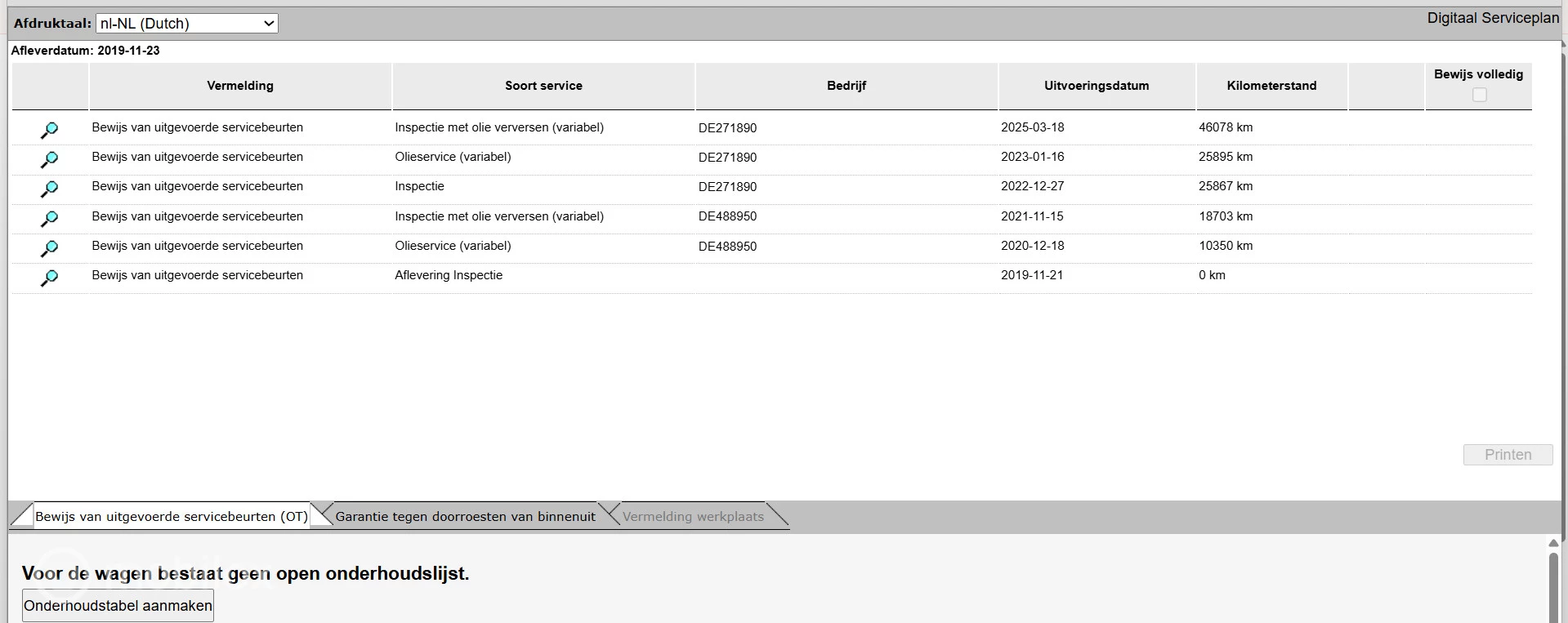Open magnifier for the 2021-11-15 inspection entry
Viewport: 1568px width, 623px height.
pos(49,218)
